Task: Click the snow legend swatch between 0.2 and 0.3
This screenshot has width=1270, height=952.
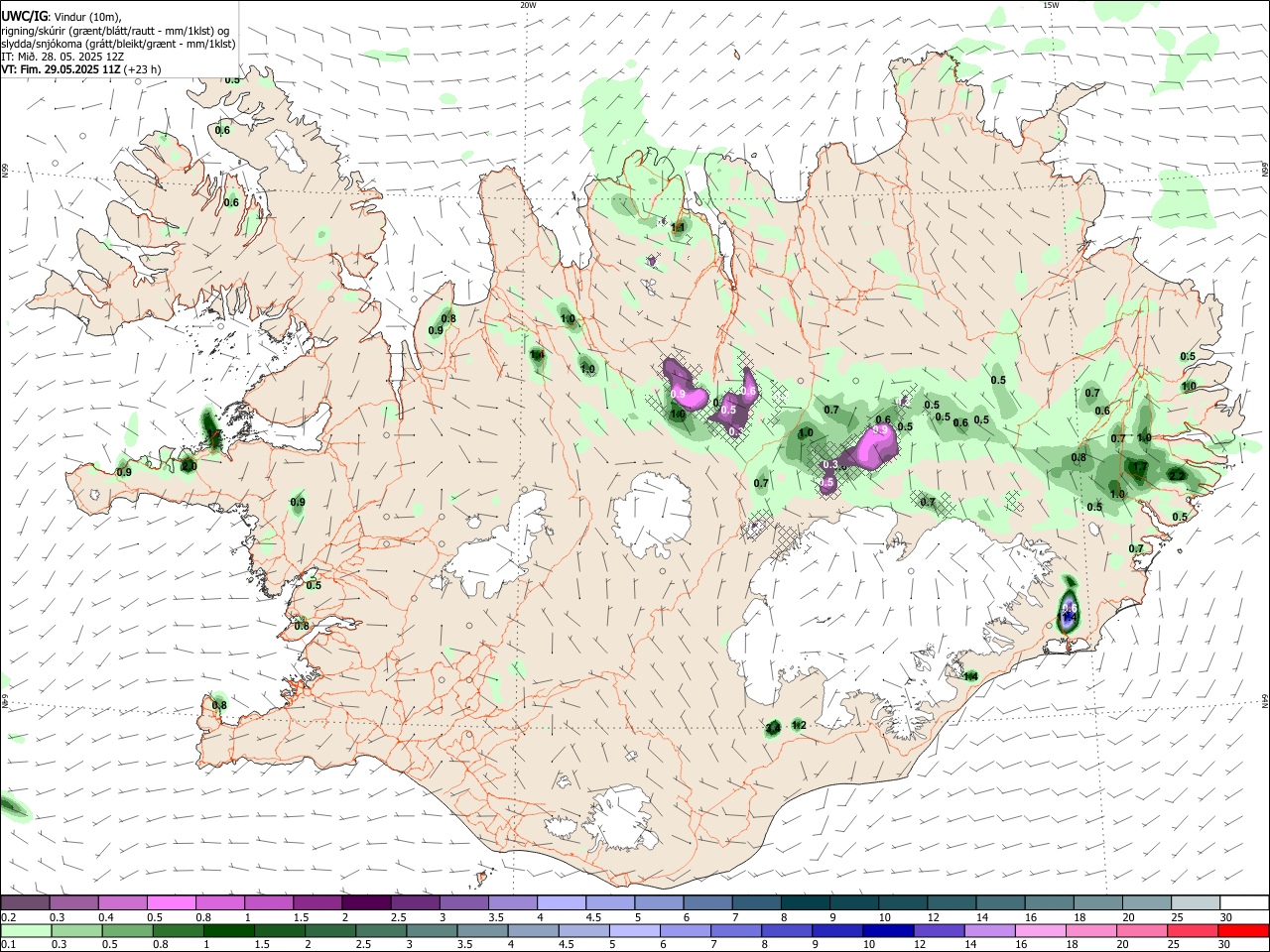Action: (25, 902)
